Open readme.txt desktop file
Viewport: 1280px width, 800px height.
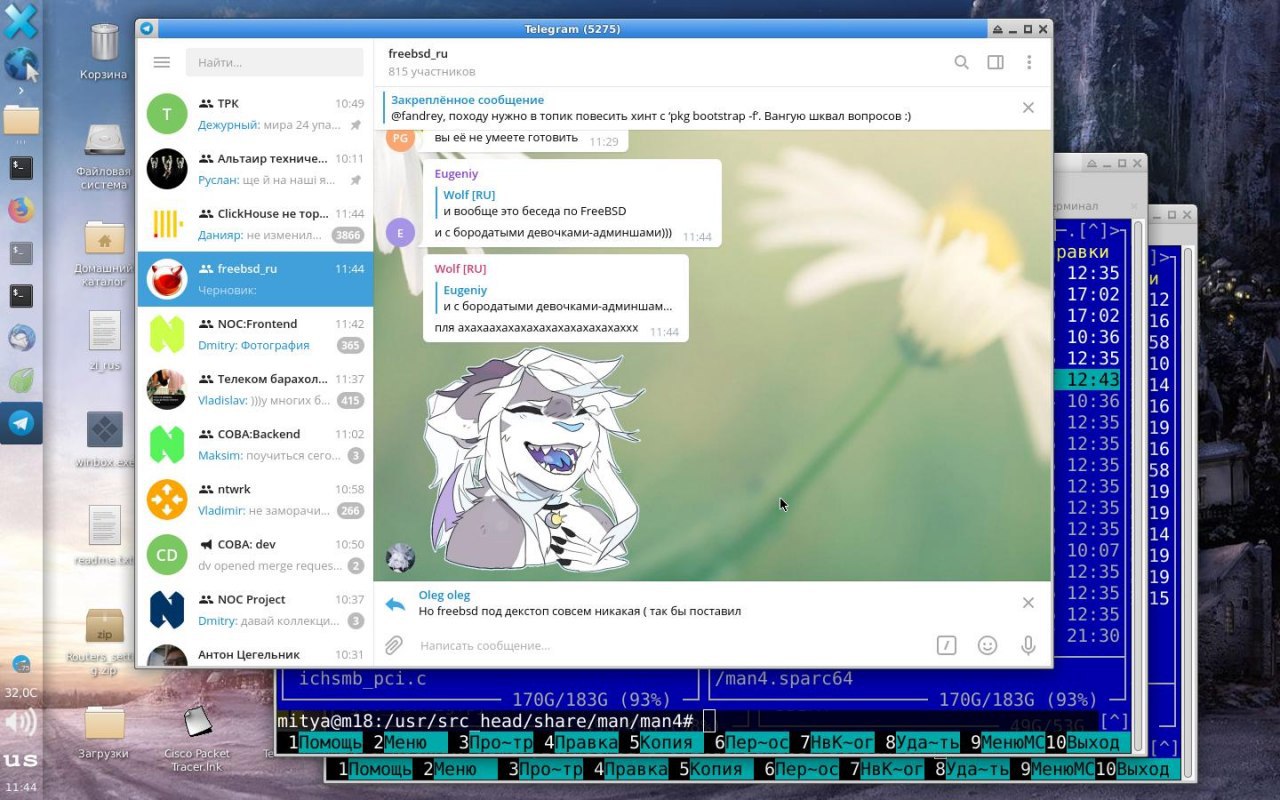click(104, 536)
